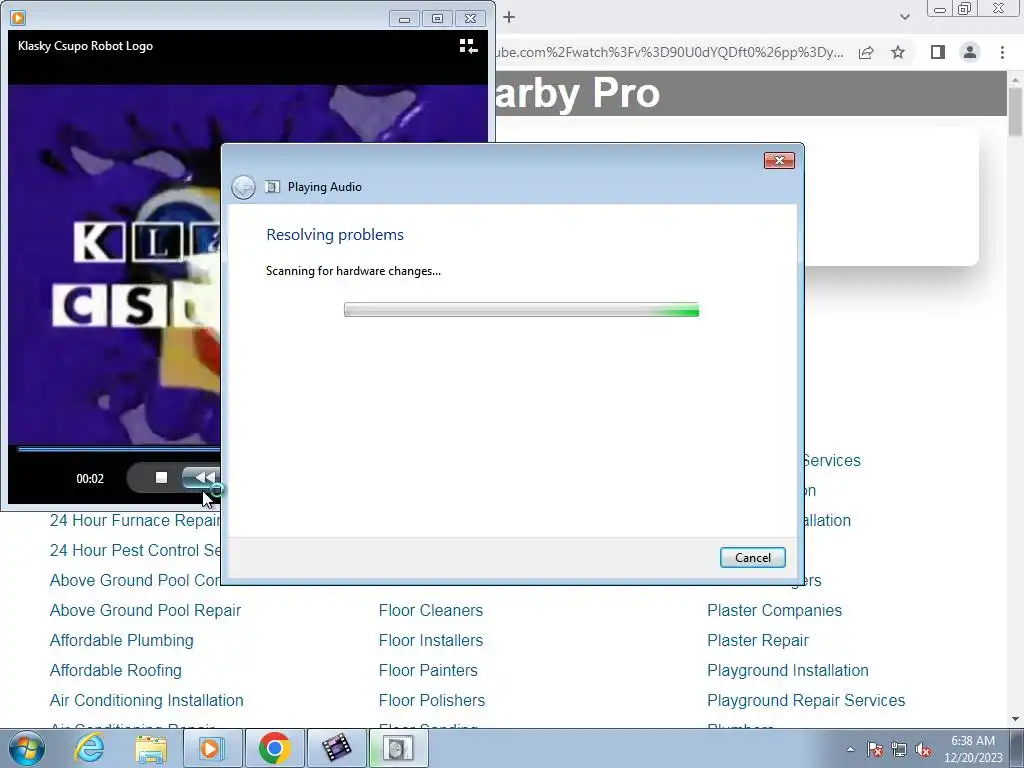
Task: Switch to troubleshooter taskbar button
Action: click(398, 748)
